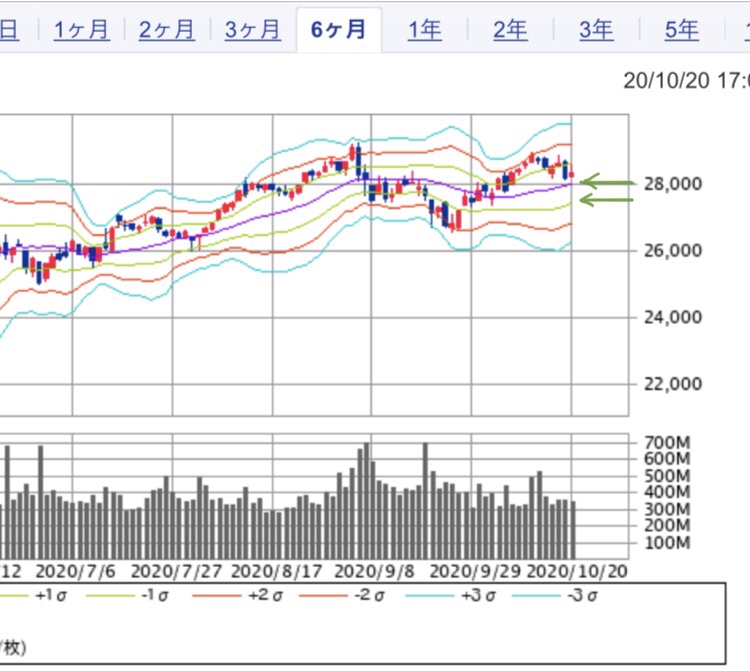Click the 2020/9/8 date label
750x671 pixels.
tap(374, 572)
